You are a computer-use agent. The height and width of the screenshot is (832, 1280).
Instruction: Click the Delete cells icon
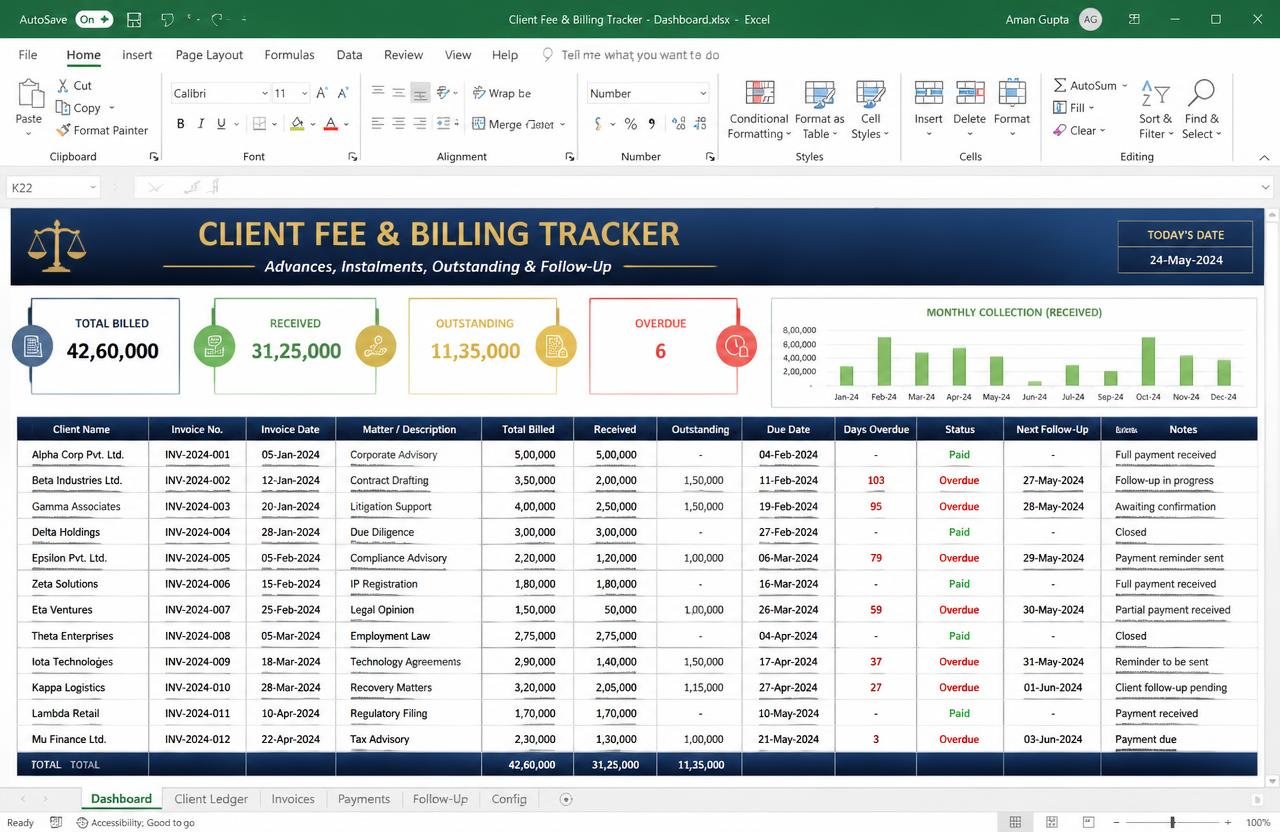click(x=970, y=94)
